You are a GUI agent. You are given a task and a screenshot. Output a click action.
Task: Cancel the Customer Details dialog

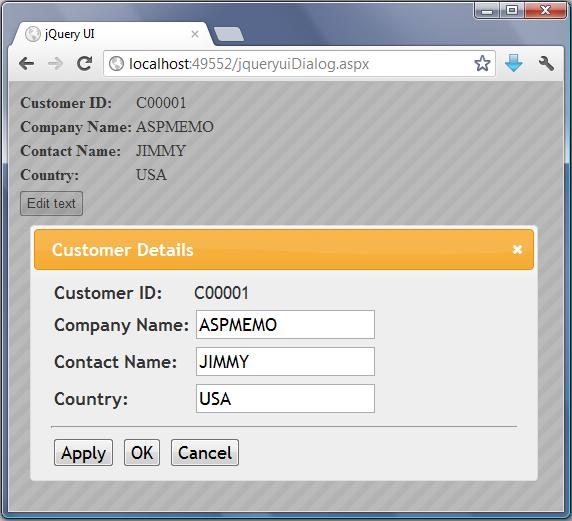pyautogui.click(x=205, y=453)
